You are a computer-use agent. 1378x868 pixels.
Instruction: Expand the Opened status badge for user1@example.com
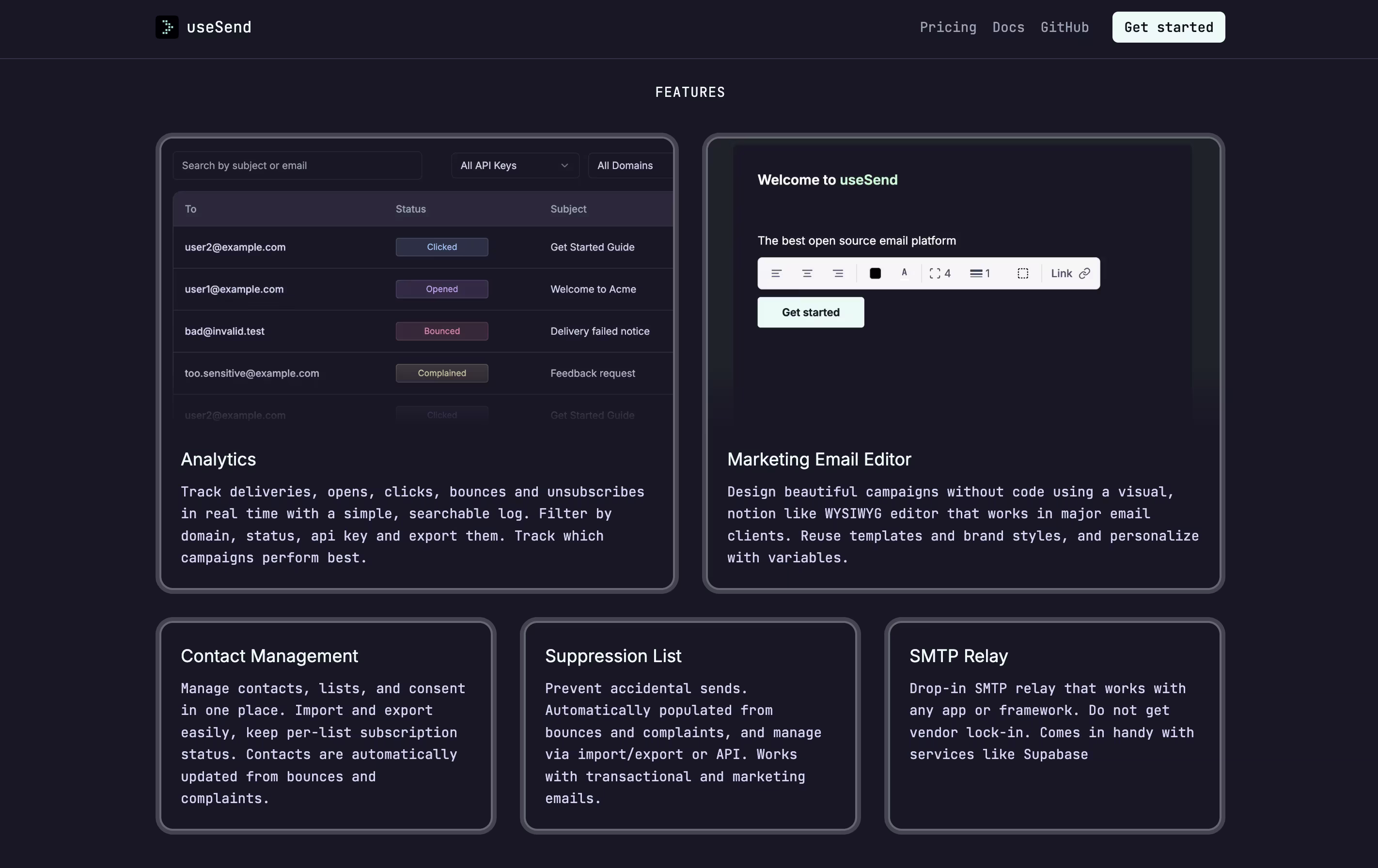[441, 289]
